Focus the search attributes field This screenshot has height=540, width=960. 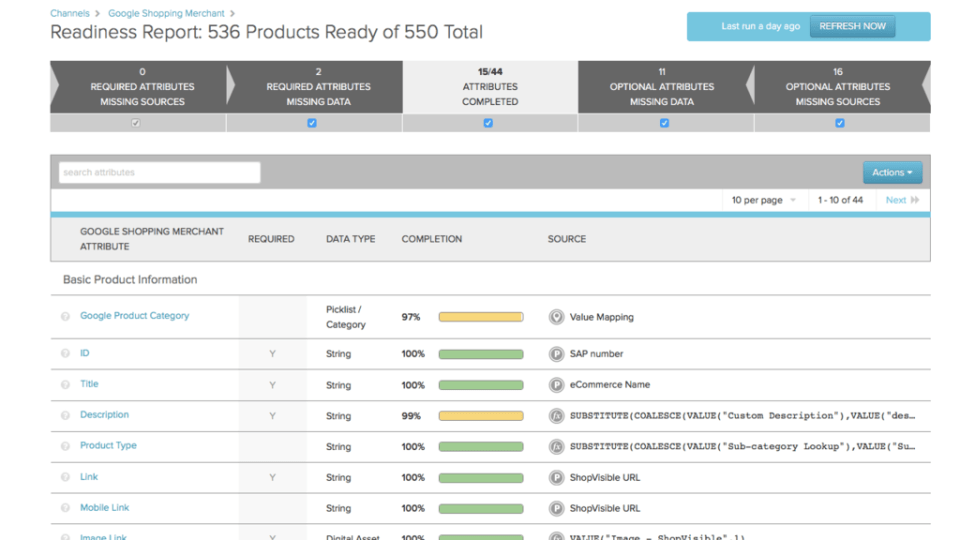click(160, 173)
